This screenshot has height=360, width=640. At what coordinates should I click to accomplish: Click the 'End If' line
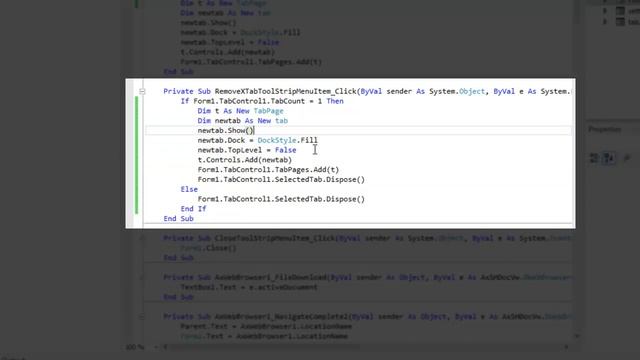pyautogui.click(x=193, y=209)
